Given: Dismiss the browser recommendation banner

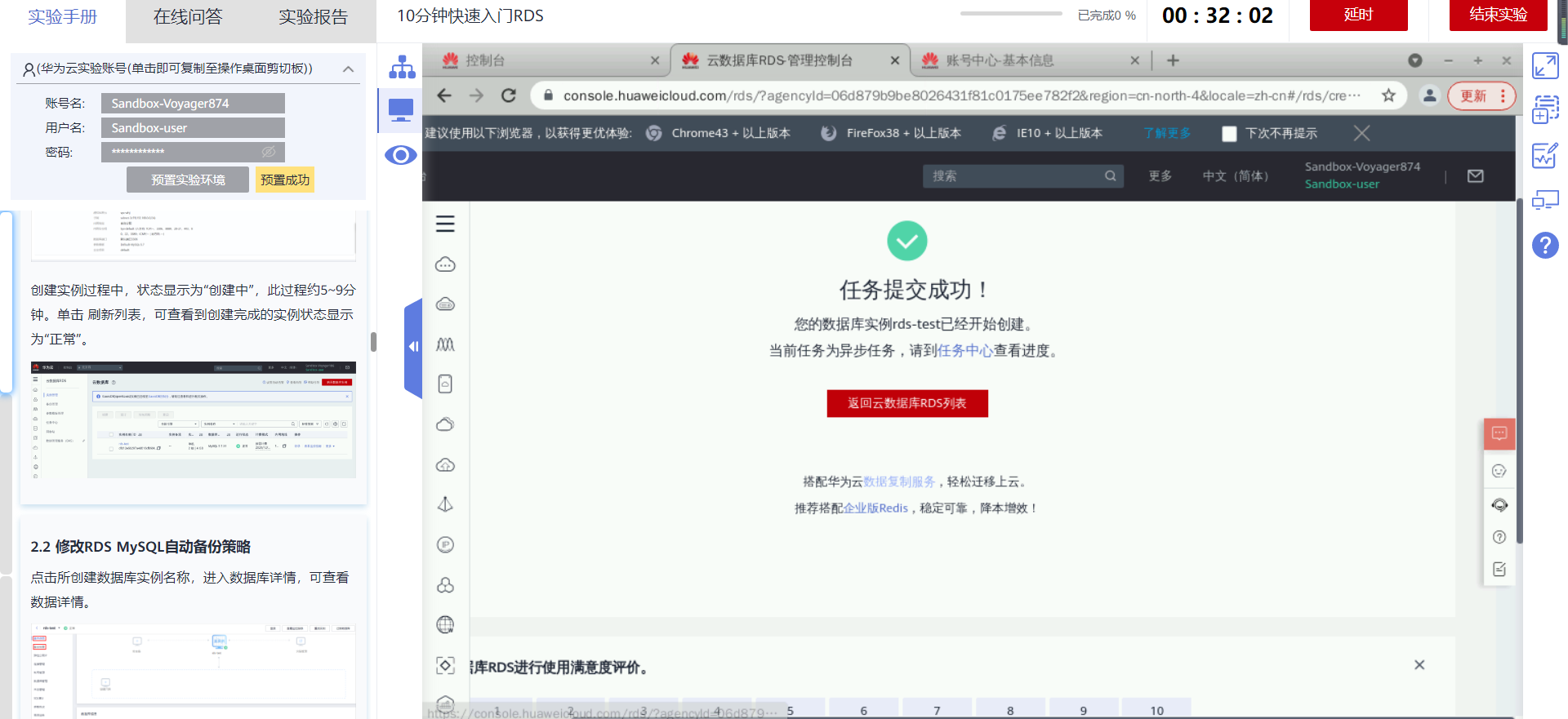Looking at the screenshot, I should point(1361,133).
